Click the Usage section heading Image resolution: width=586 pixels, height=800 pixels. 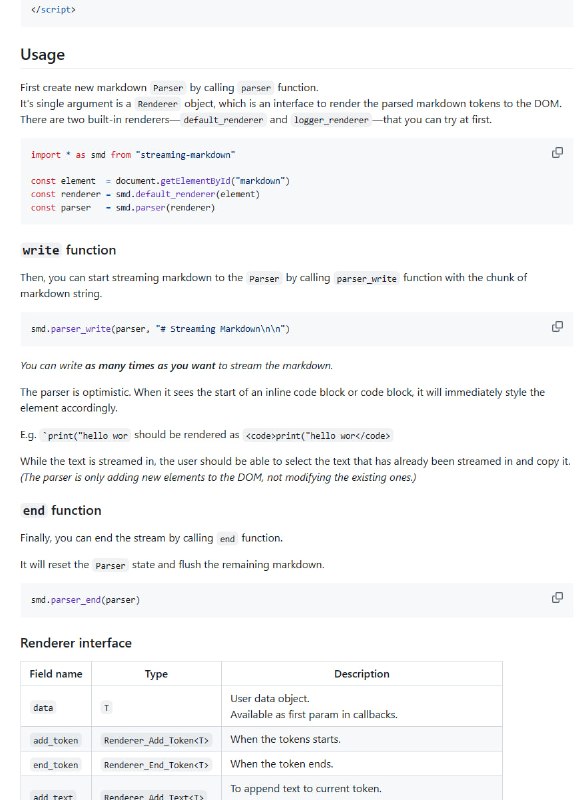pyautogui.click(x=41, y=54)
